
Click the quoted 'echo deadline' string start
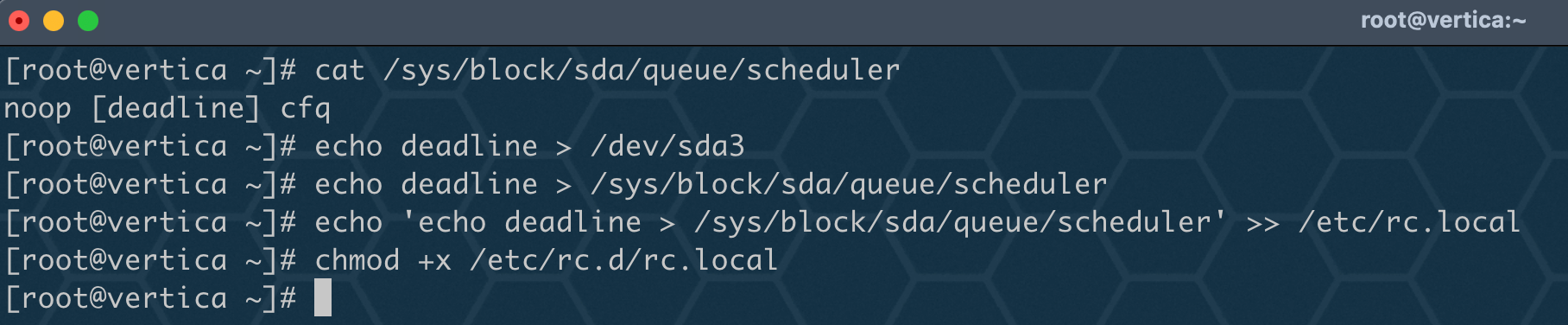(522, 222)
